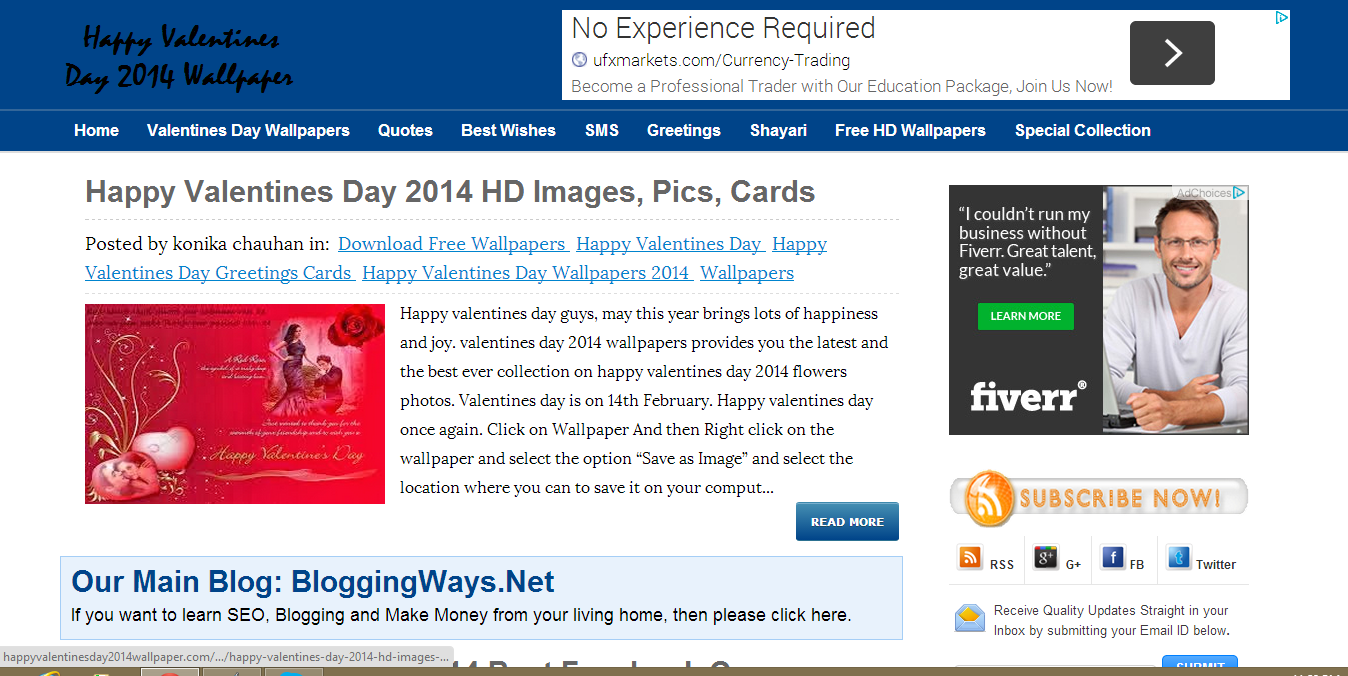Open the red Valentine wallpaper thumbnail
1348x676 pixels.
tap(235, 404)
